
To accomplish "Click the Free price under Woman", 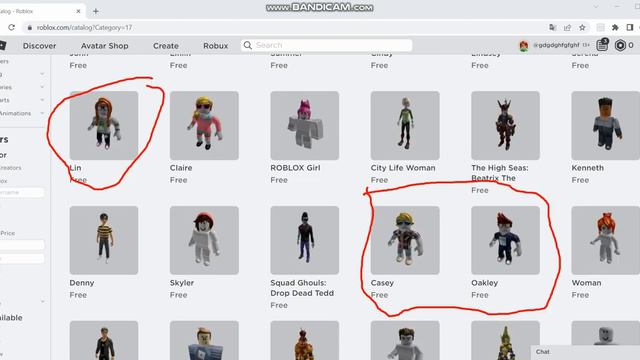I will point(580,295).
